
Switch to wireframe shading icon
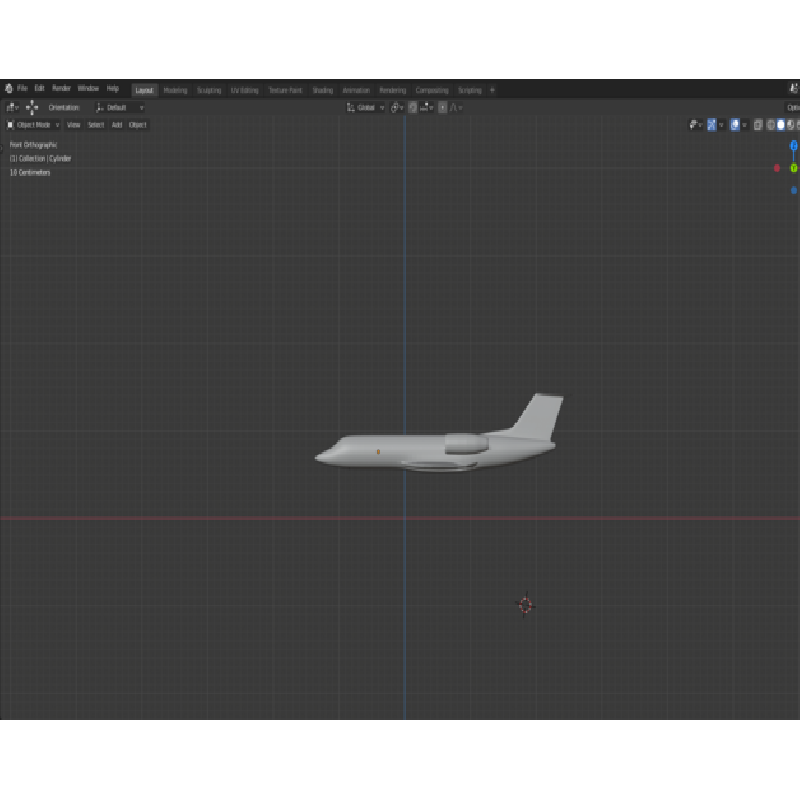(771, 125)
